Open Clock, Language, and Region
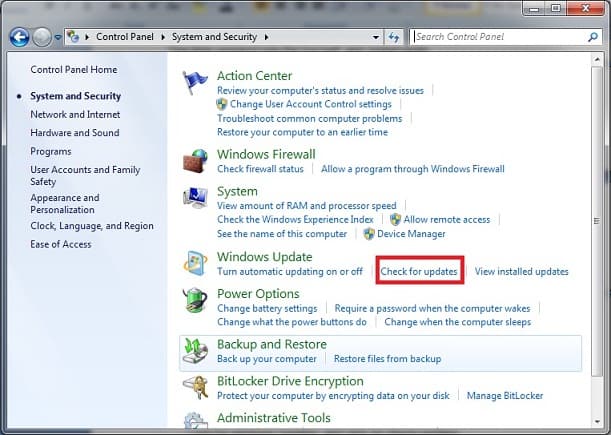611x435 pixels. pyautogui.click(x=92, y=226)
